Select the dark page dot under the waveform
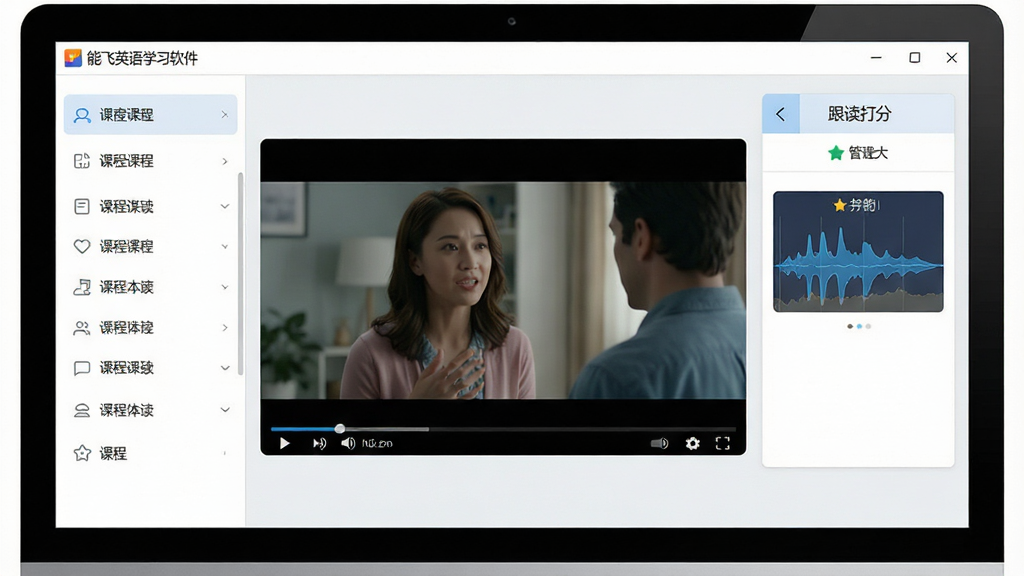 pos(850,326)
